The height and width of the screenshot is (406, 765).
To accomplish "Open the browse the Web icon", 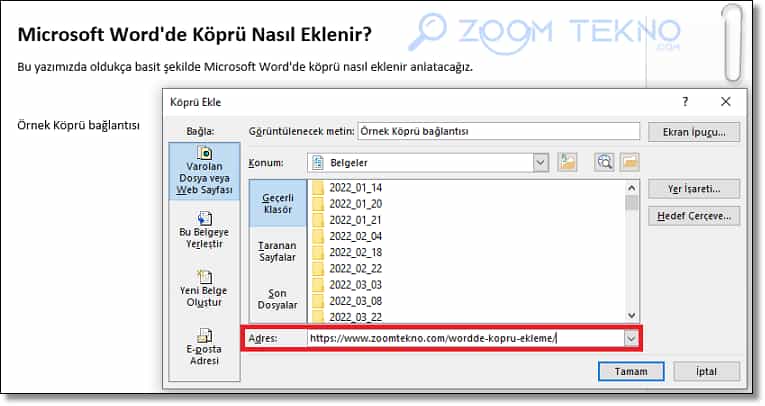I will [604, 162].
